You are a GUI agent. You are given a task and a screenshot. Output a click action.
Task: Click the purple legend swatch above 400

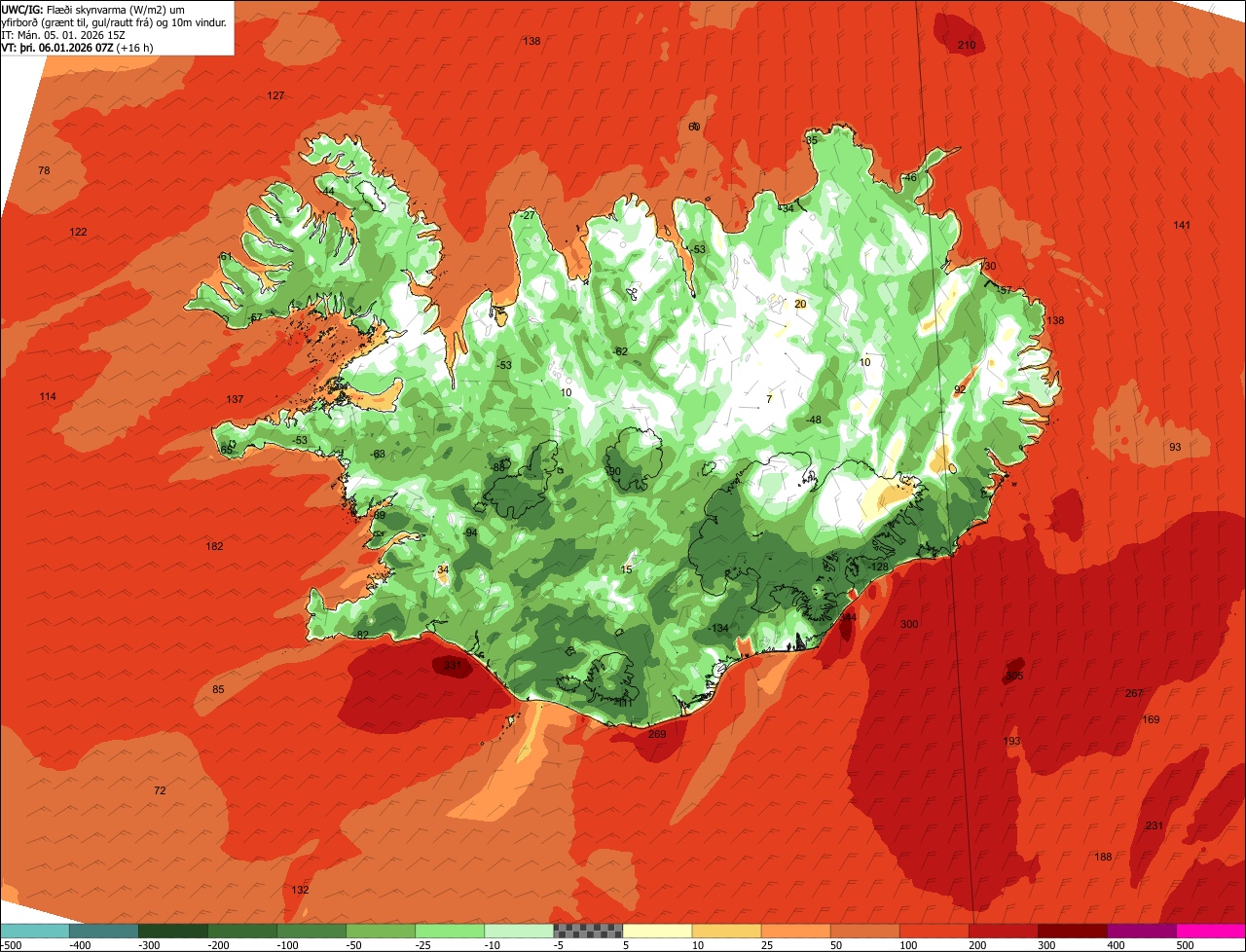click(1142, 931)
